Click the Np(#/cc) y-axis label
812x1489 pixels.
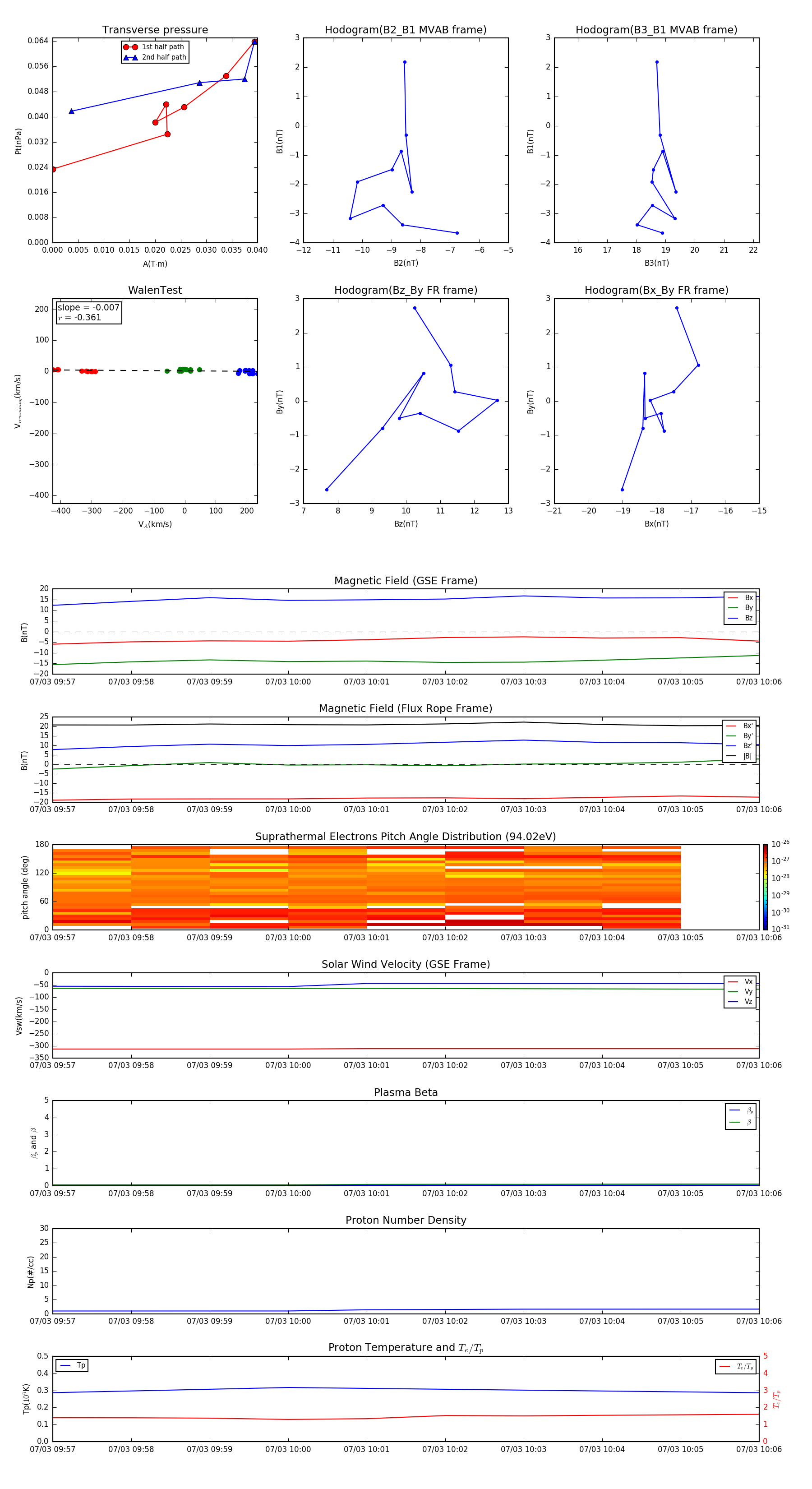(x=31, y=1271)
